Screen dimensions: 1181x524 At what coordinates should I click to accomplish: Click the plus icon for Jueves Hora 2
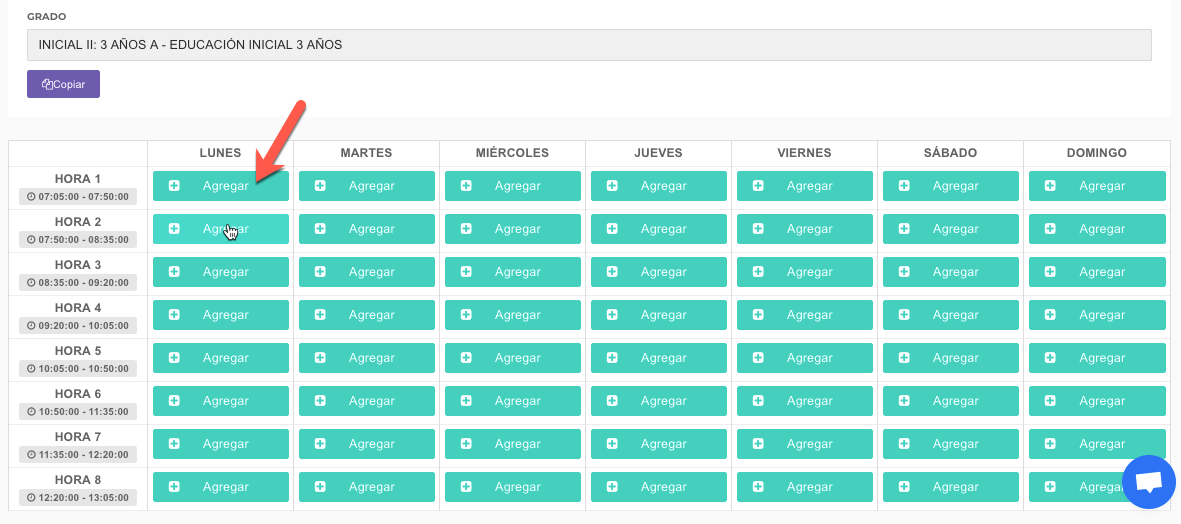tap(612, 229)
